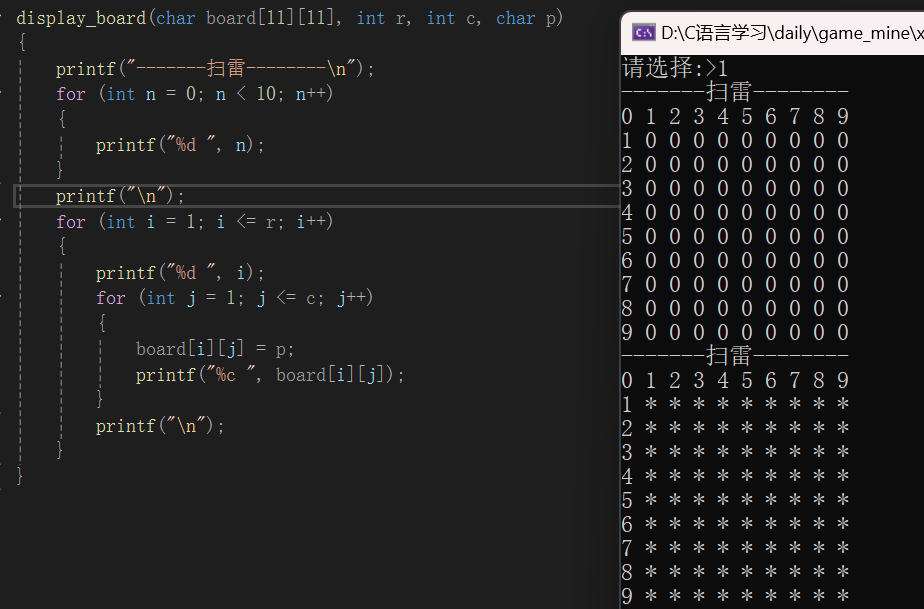924x609 pixels.
Task: Click console row '6 0 0 0 0 0 0 0 0 0'
Action: pyautogui.click(x=735, y=261)
